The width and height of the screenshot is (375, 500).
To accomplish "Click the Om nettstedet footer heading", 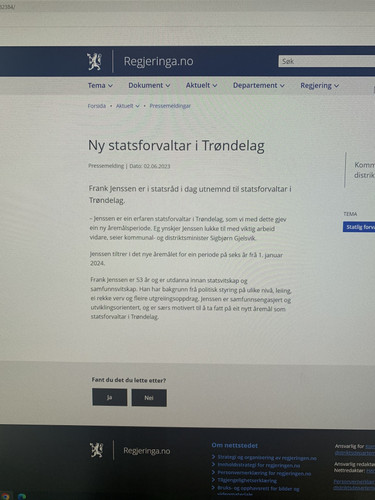I will coord(235,446).
